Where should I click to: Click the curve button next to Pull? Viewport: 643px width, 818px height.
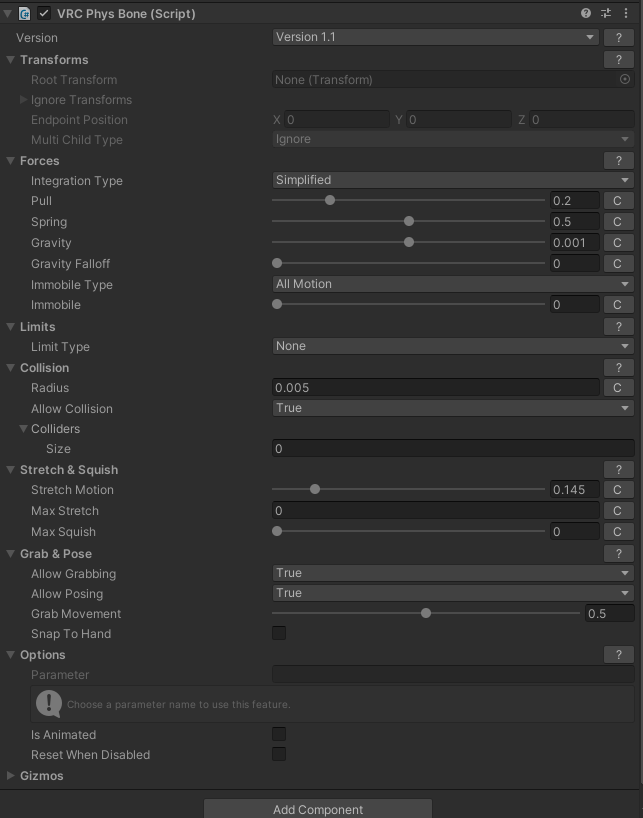(618, 201)
